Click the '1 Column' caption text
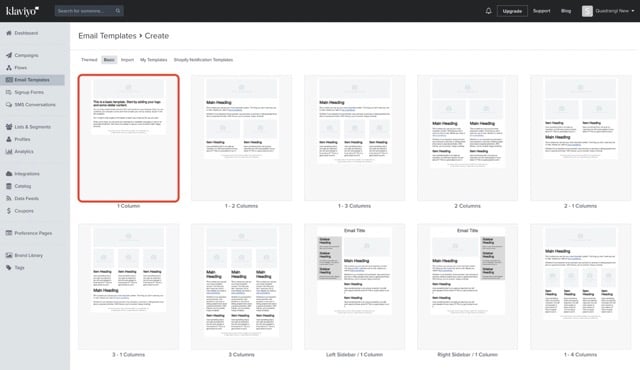The width and height of the screenshot is (640, 370). (129, 206)
